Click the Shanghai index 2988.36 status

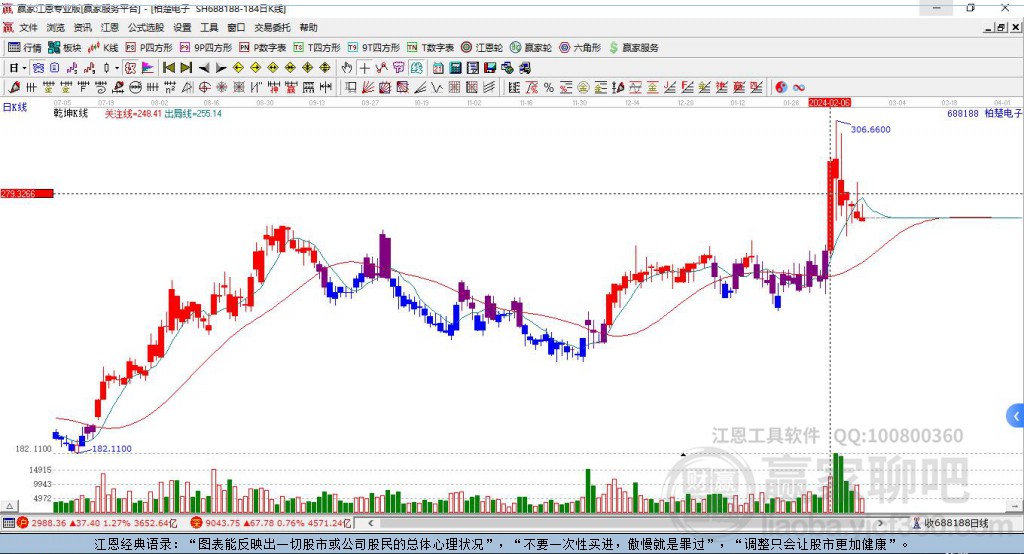(98, 523)
